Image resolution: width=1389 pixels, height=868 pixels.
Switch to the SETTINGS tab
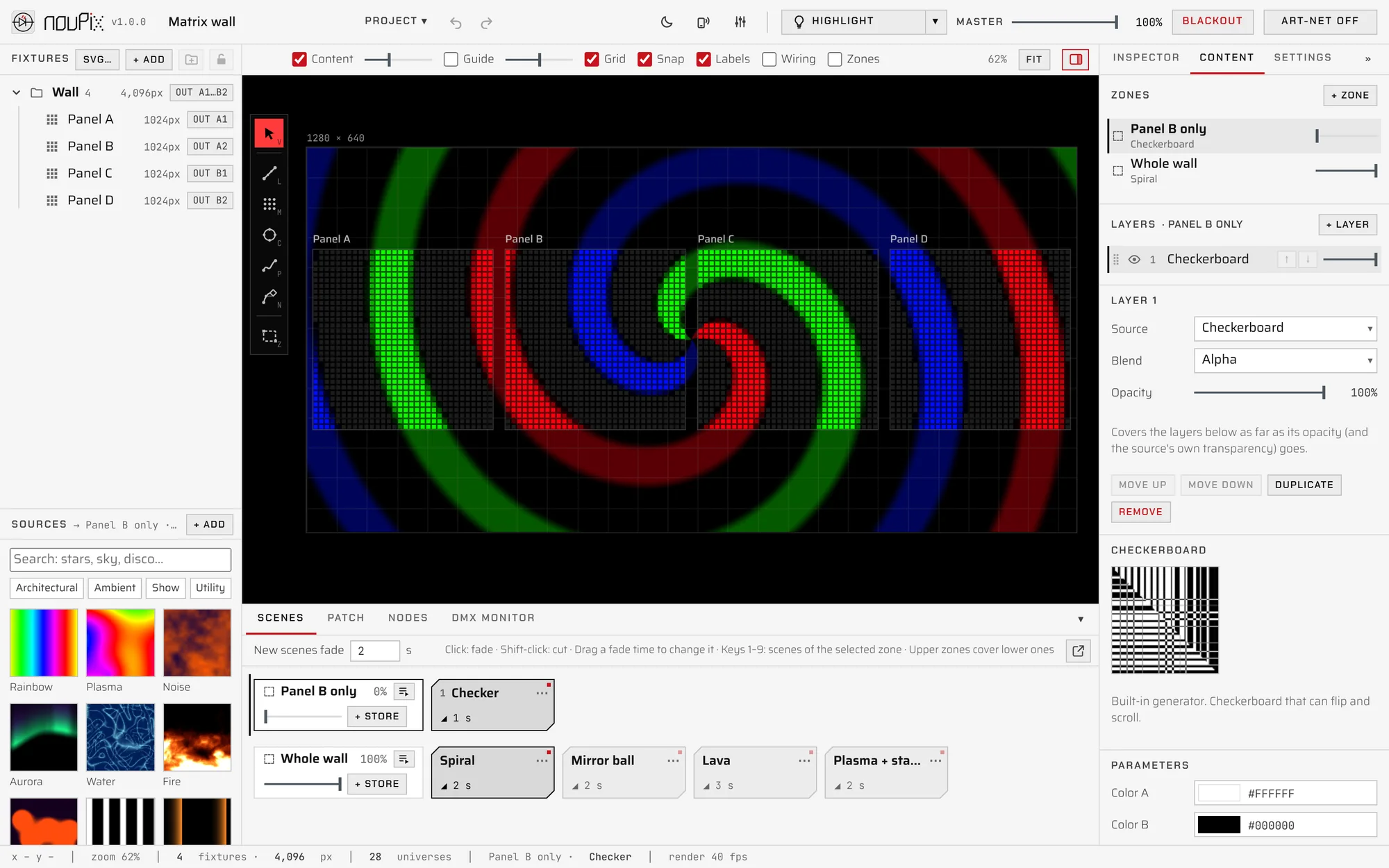tap(1302, 58)
